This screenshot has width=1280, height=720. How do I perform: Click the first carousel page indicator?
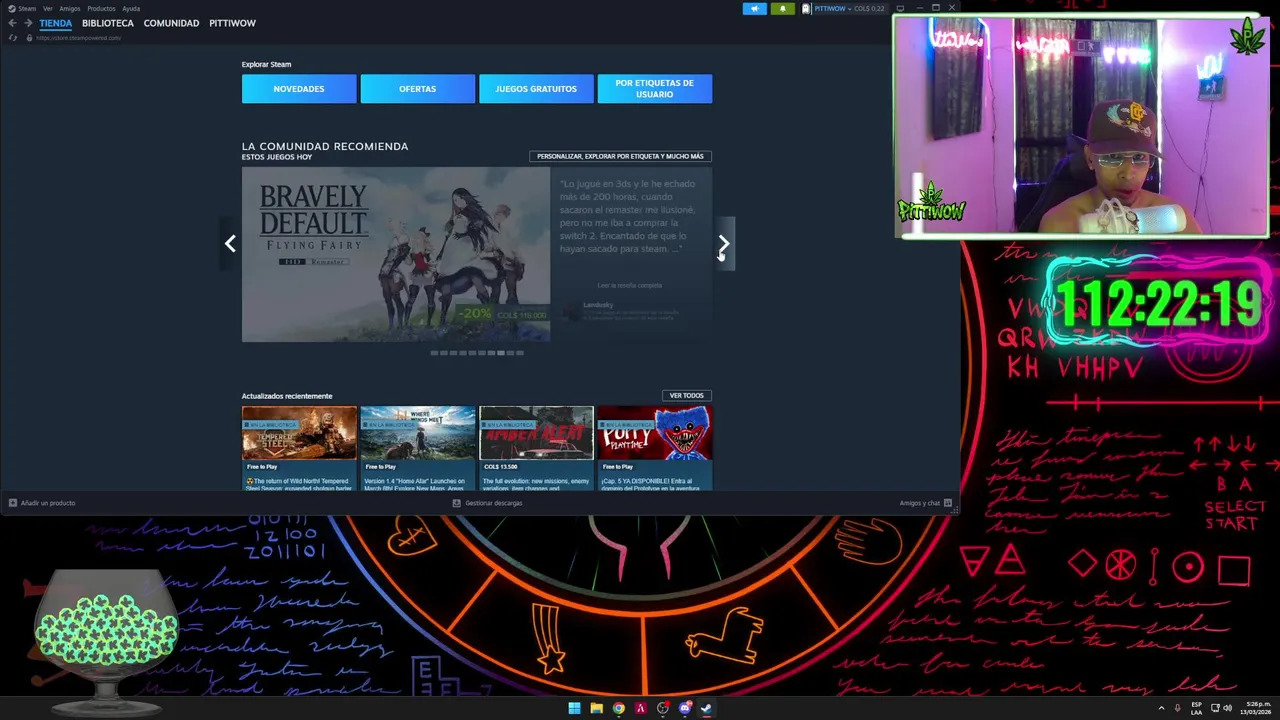click(434, 353)
